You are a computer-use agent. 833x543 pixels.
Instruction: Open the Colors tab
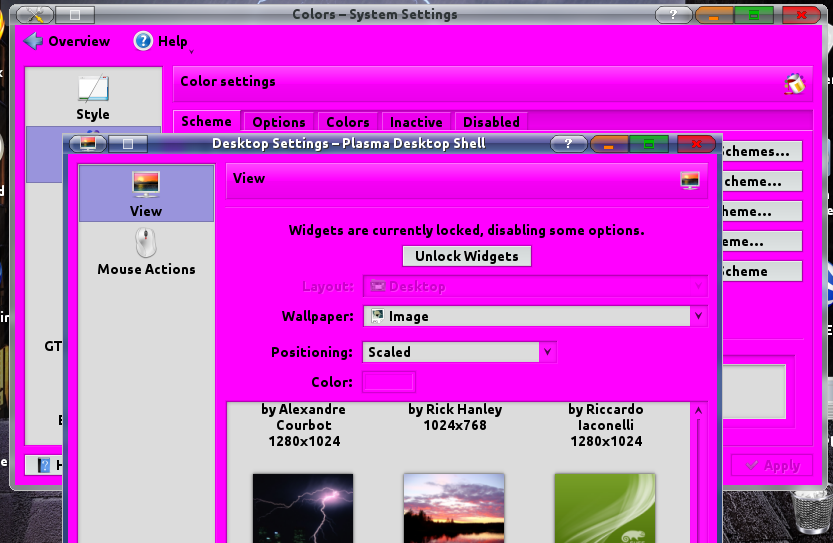click(x=348, y=122)
